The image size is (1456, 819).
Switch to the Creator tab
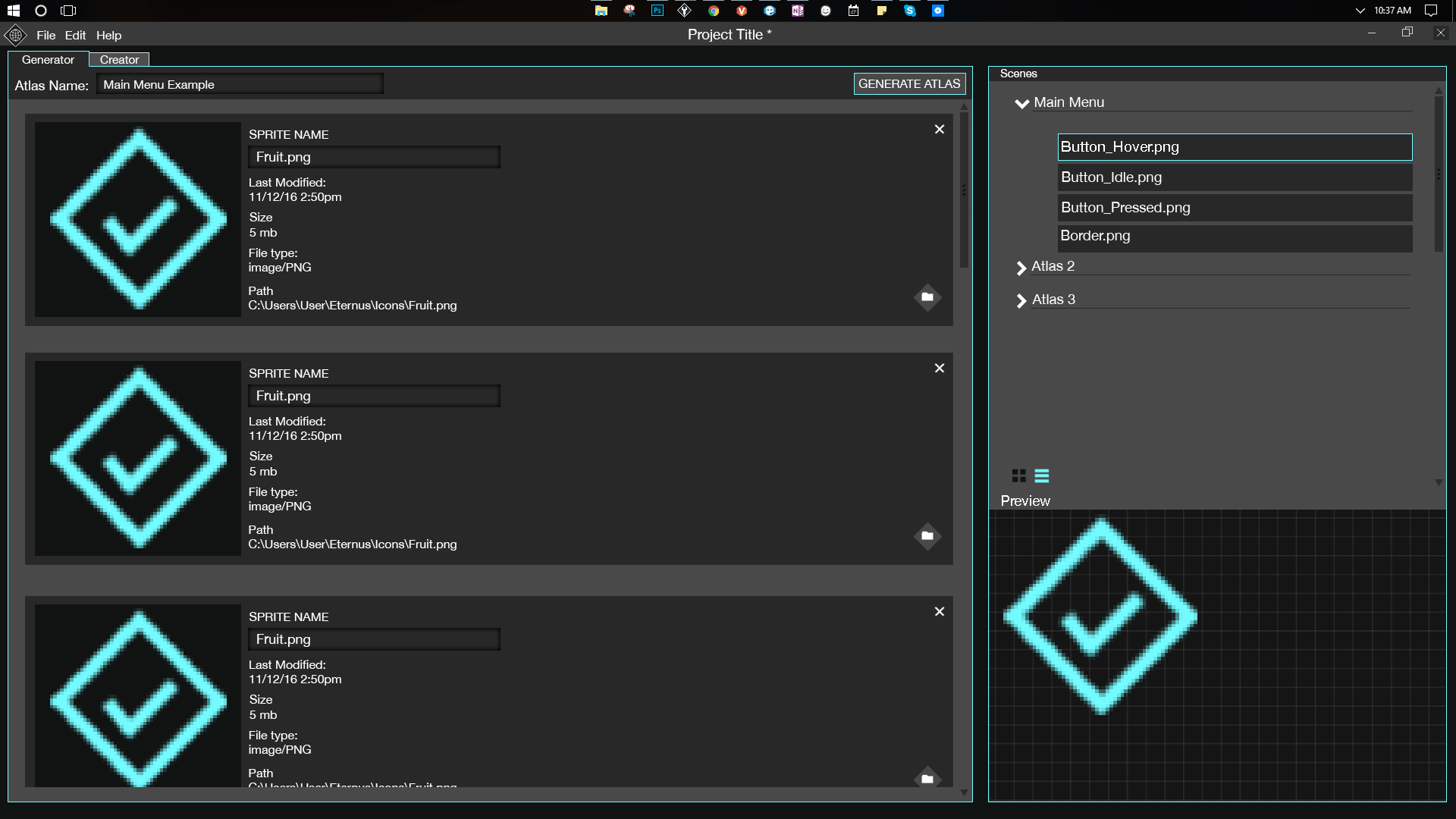[x=119, y=60]
